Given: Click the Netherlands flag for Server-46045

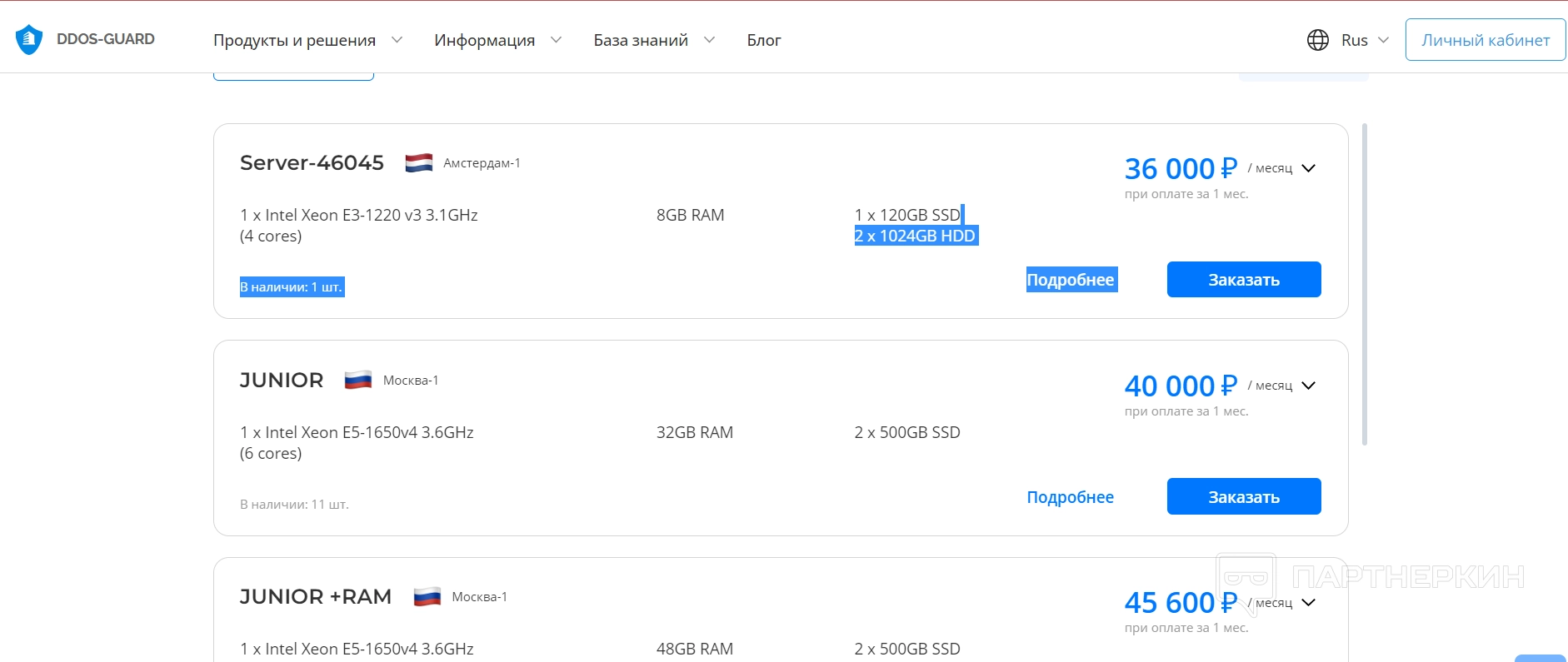Looking at the screenshot, I should (x=419, y=163).
